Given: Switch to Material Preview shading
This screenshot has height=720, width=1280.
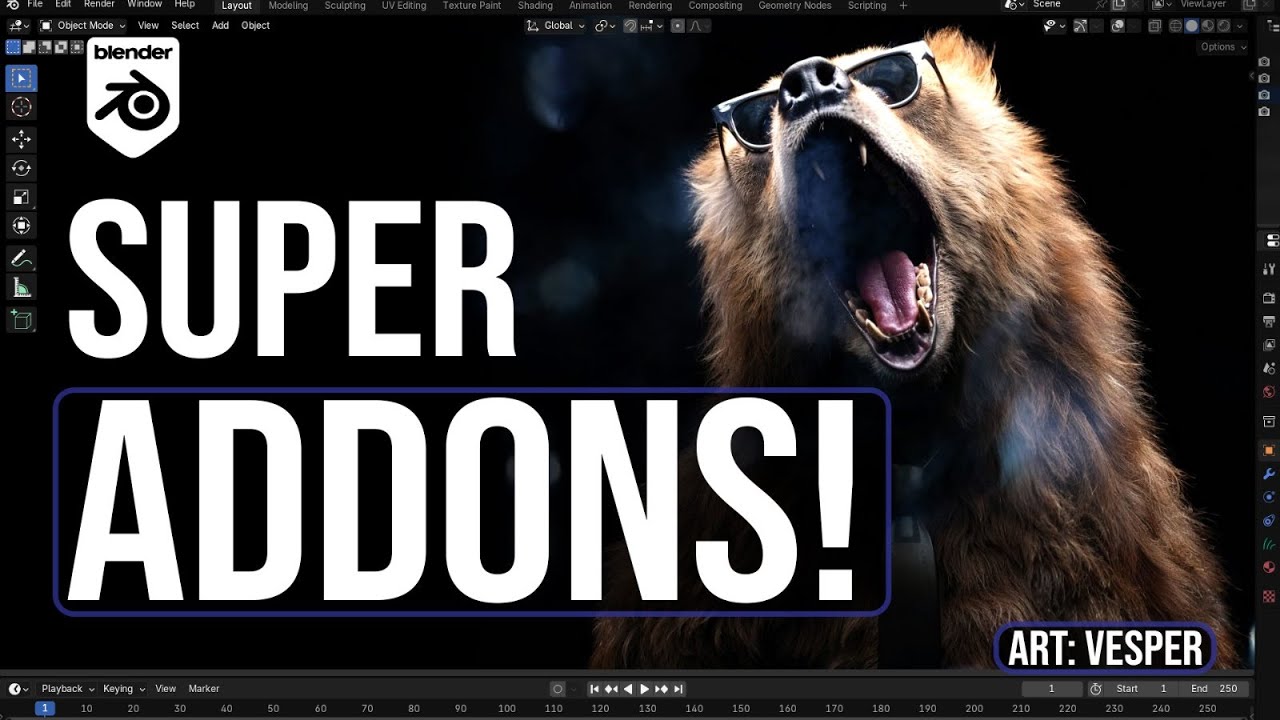Looking at the screenshot, I should click(1208, 26).
